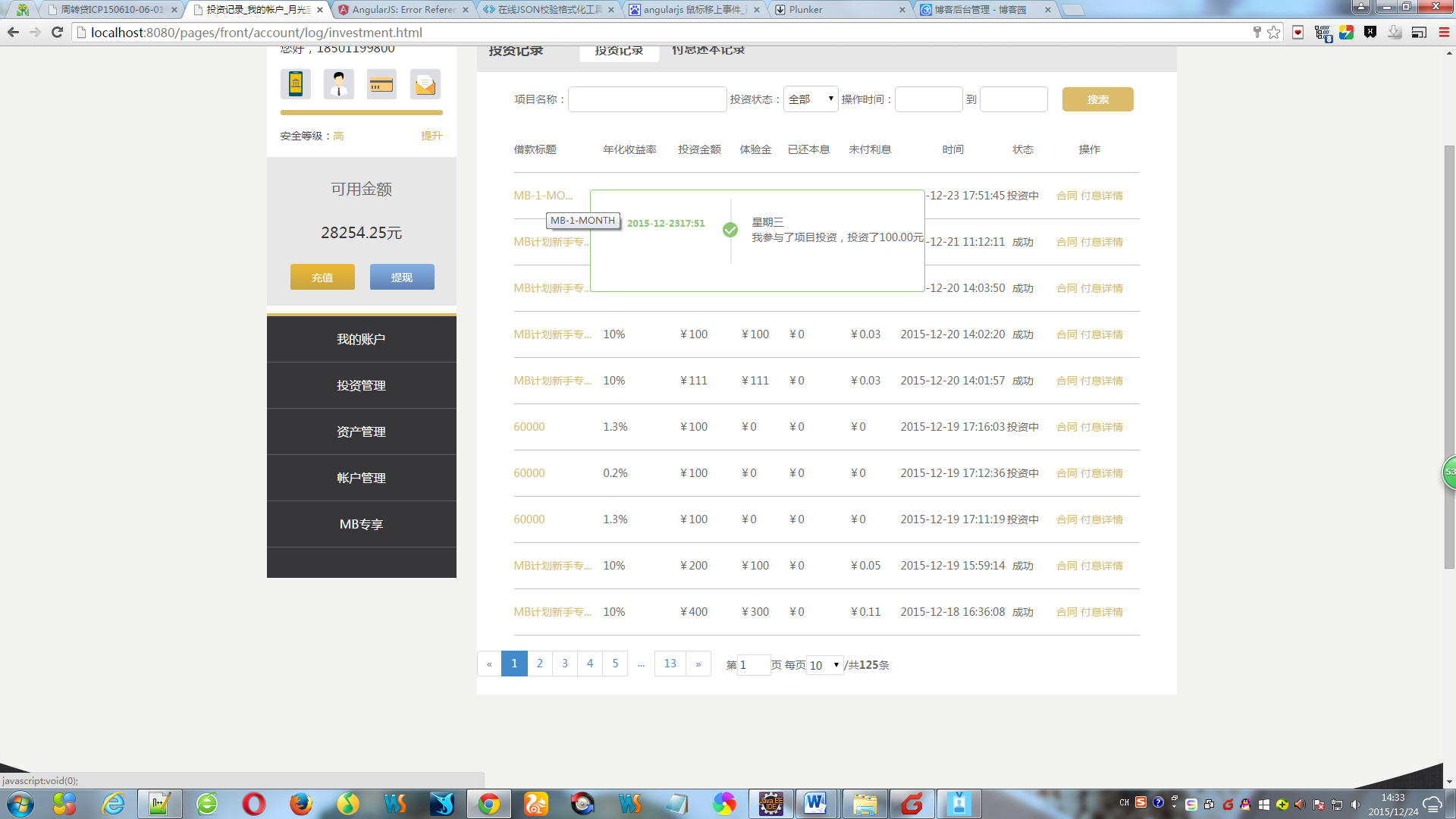Open MB专享 sidebar menu
The image size is (1456, 819).
[x=362, y=524]
